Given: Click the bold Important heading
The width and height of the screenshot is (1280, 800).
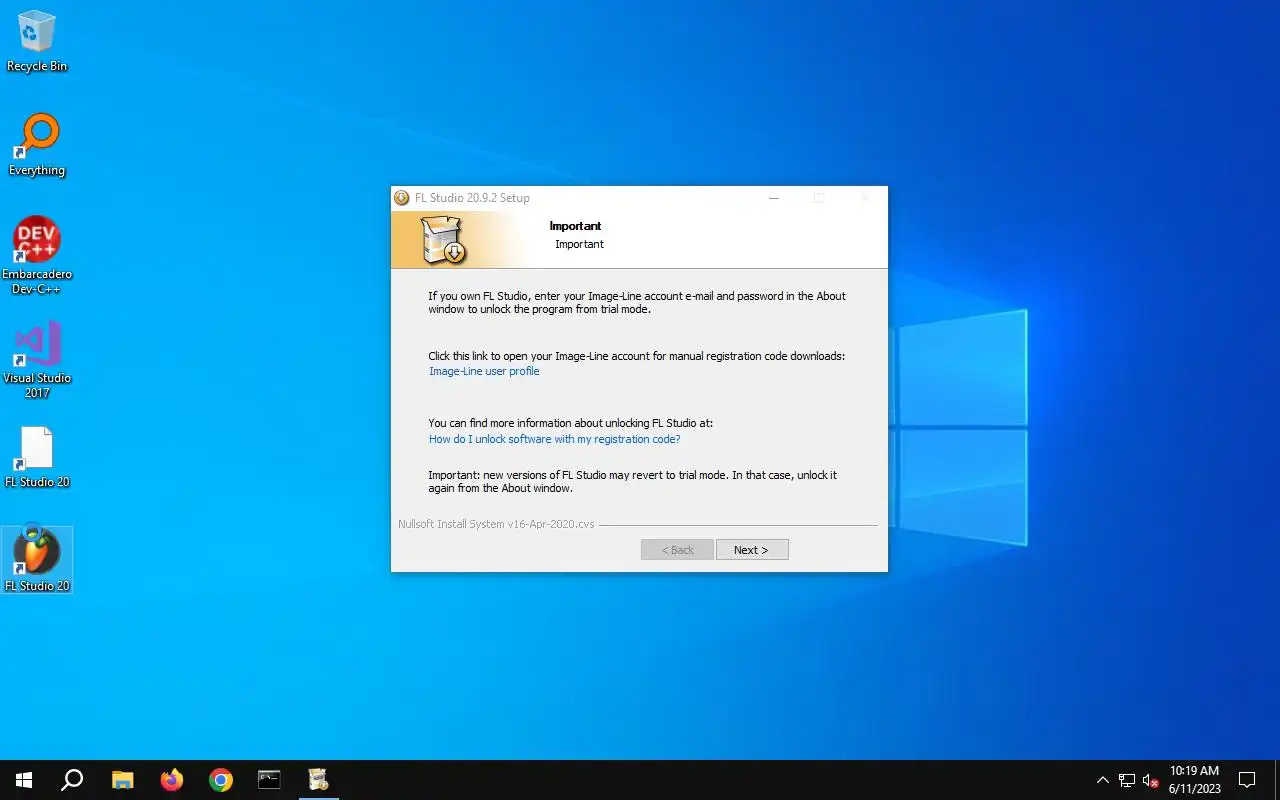Looking at the screenshot, I should pos(575,226).
